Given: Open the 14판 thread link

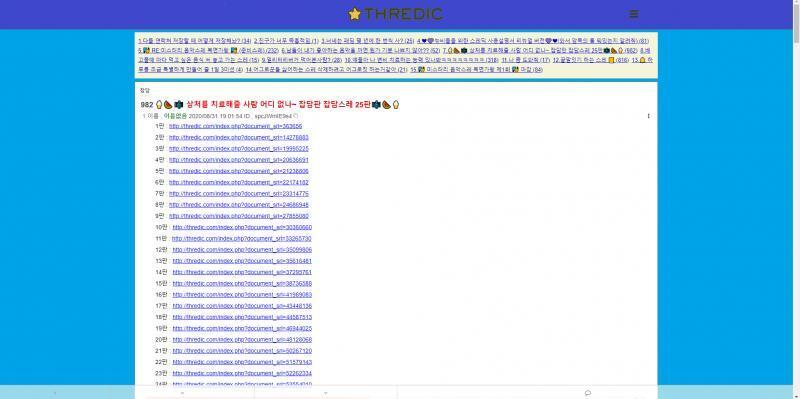Looking at the screenshot, I should click(242, 272).
